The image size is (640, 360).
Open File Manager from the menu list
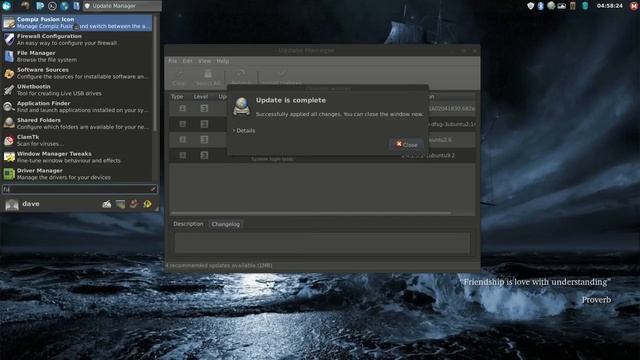(77, 56)
